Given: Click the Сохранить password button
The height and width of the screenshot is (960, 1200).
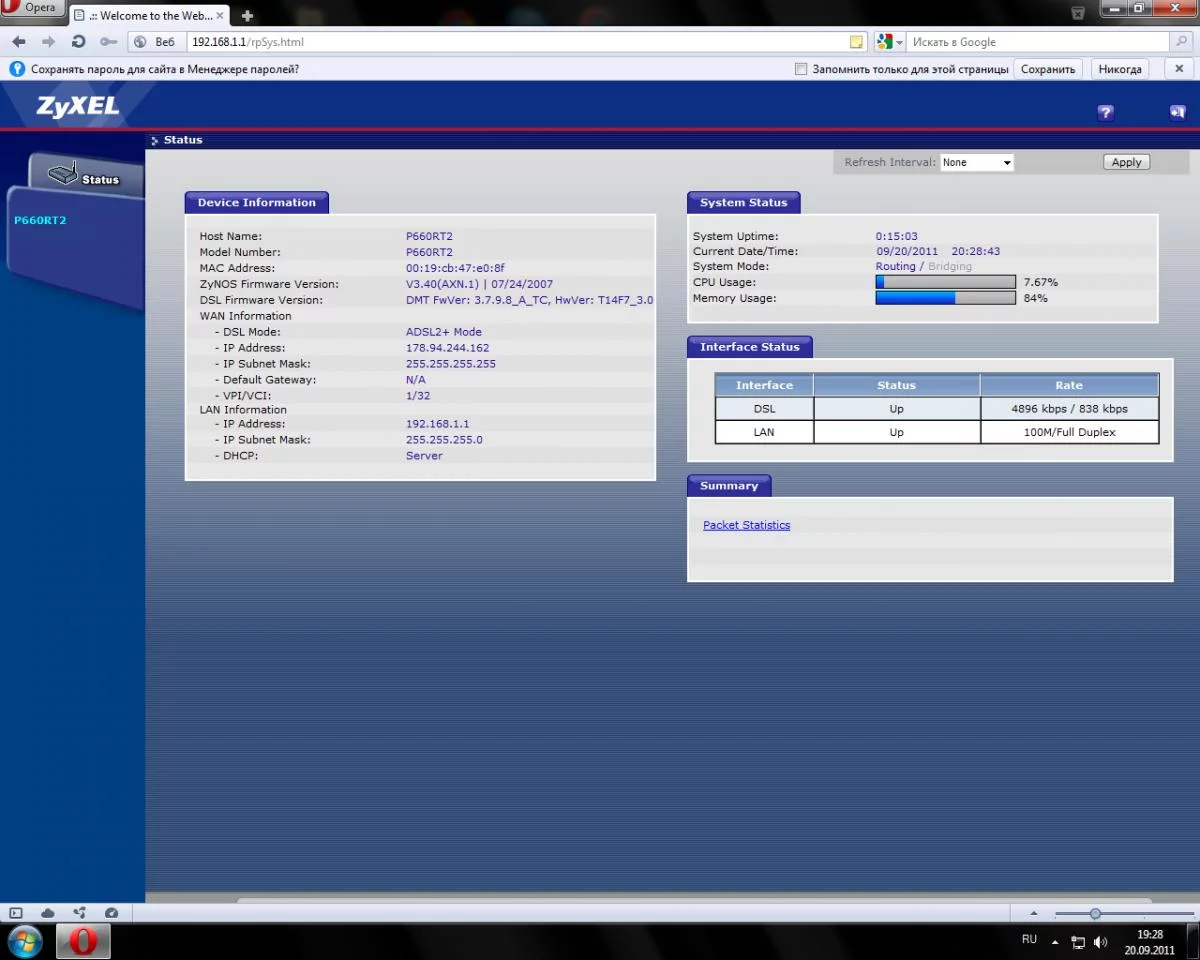Looking at the screenshot, I should 1047,69.
